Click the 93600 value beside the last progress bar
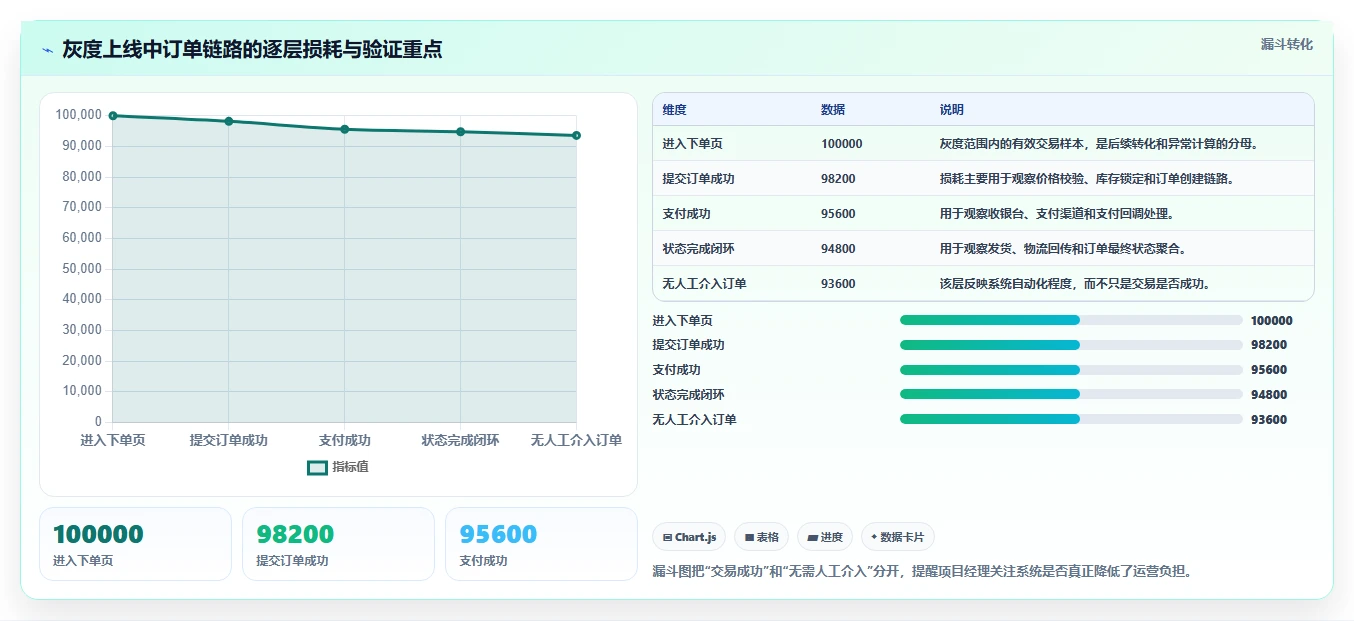Image resolution: width=1354 pixels, height=621 pixels. (1269, 420)
